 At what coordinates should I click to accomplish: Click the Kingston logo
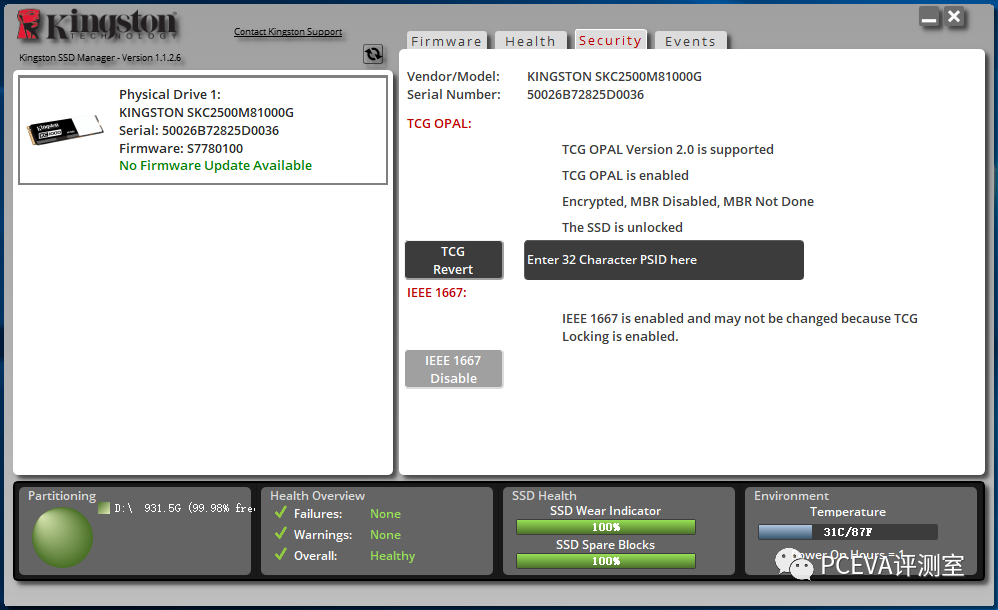[97, 26]
